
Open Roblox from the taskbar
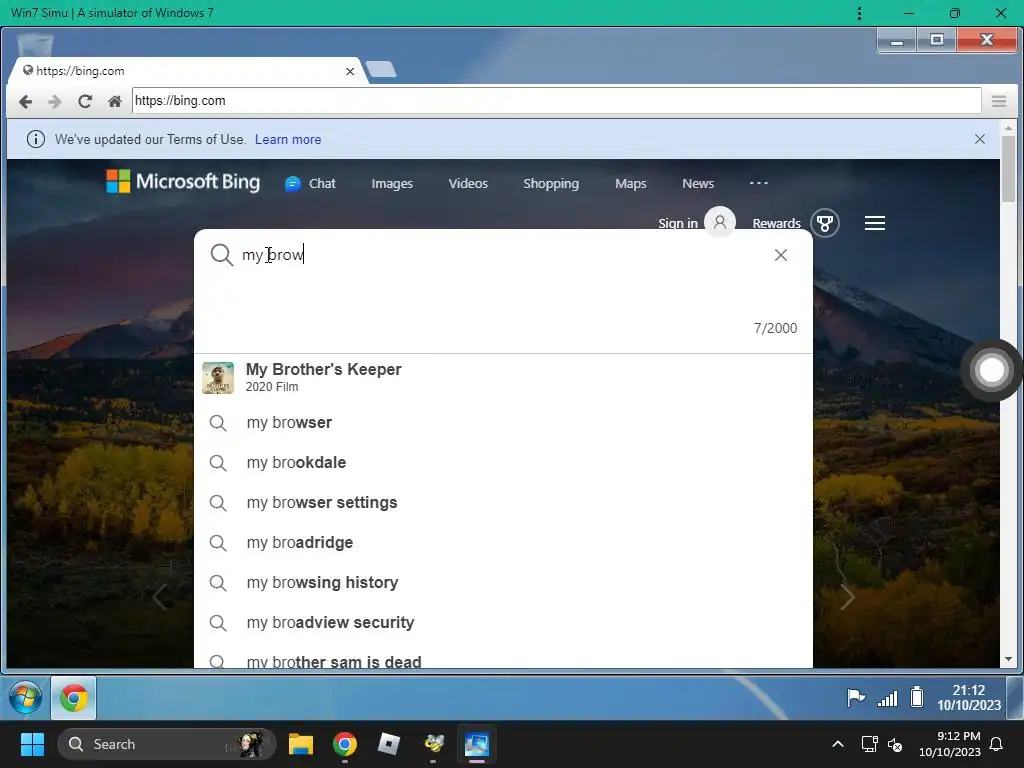[x=389, y=744]
